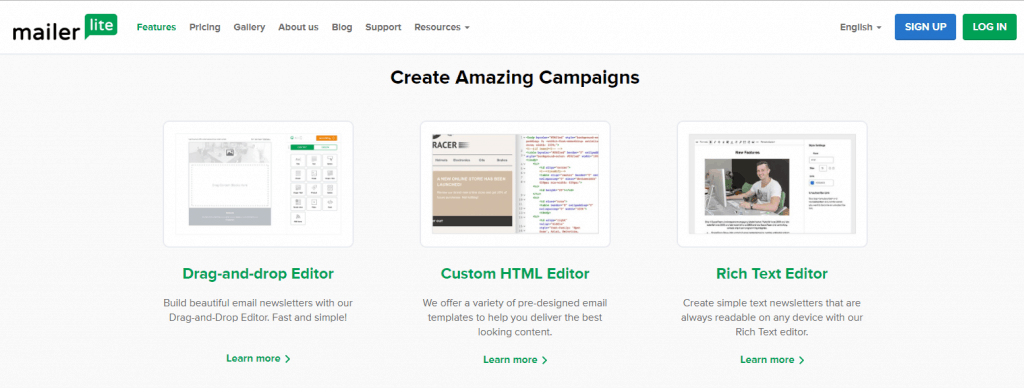The height and width of the screenshot is (388, 1024).
Task: Learn more about the Drag-and-drop Editor
Action: click(258, 359)
